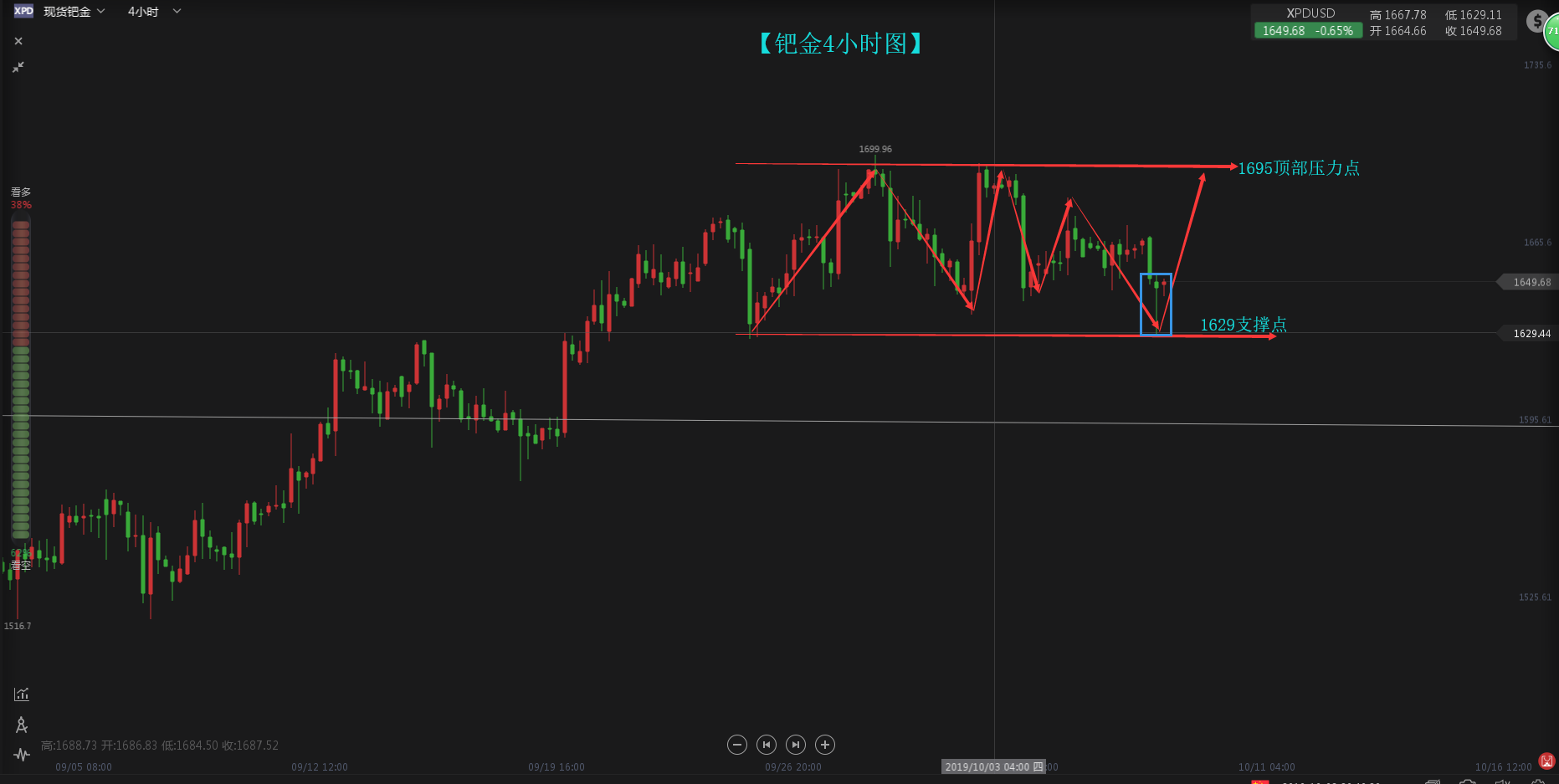Click the 低 1629.11 low value
This screenshot has width=1559, height=784.
coord(1473,15)
